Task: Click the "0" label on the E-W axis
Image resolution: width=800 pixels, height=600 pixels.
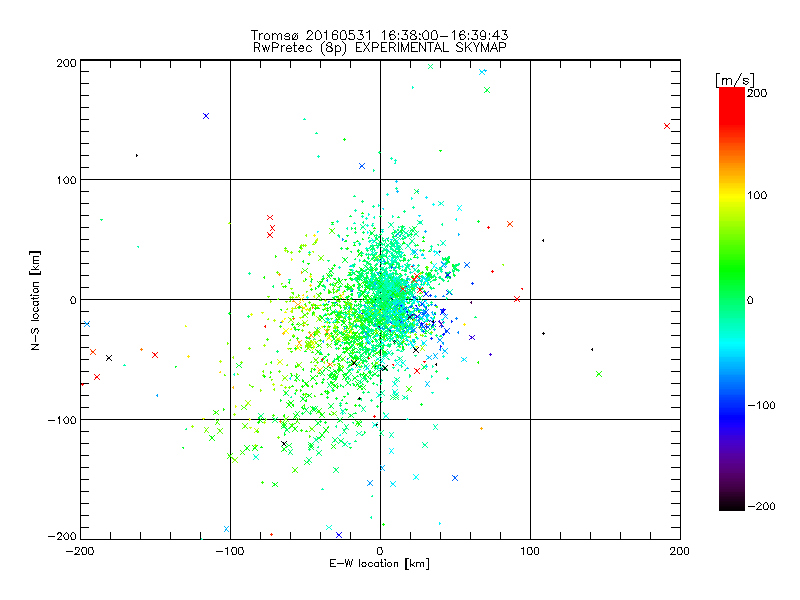Action: pos(380,551)
